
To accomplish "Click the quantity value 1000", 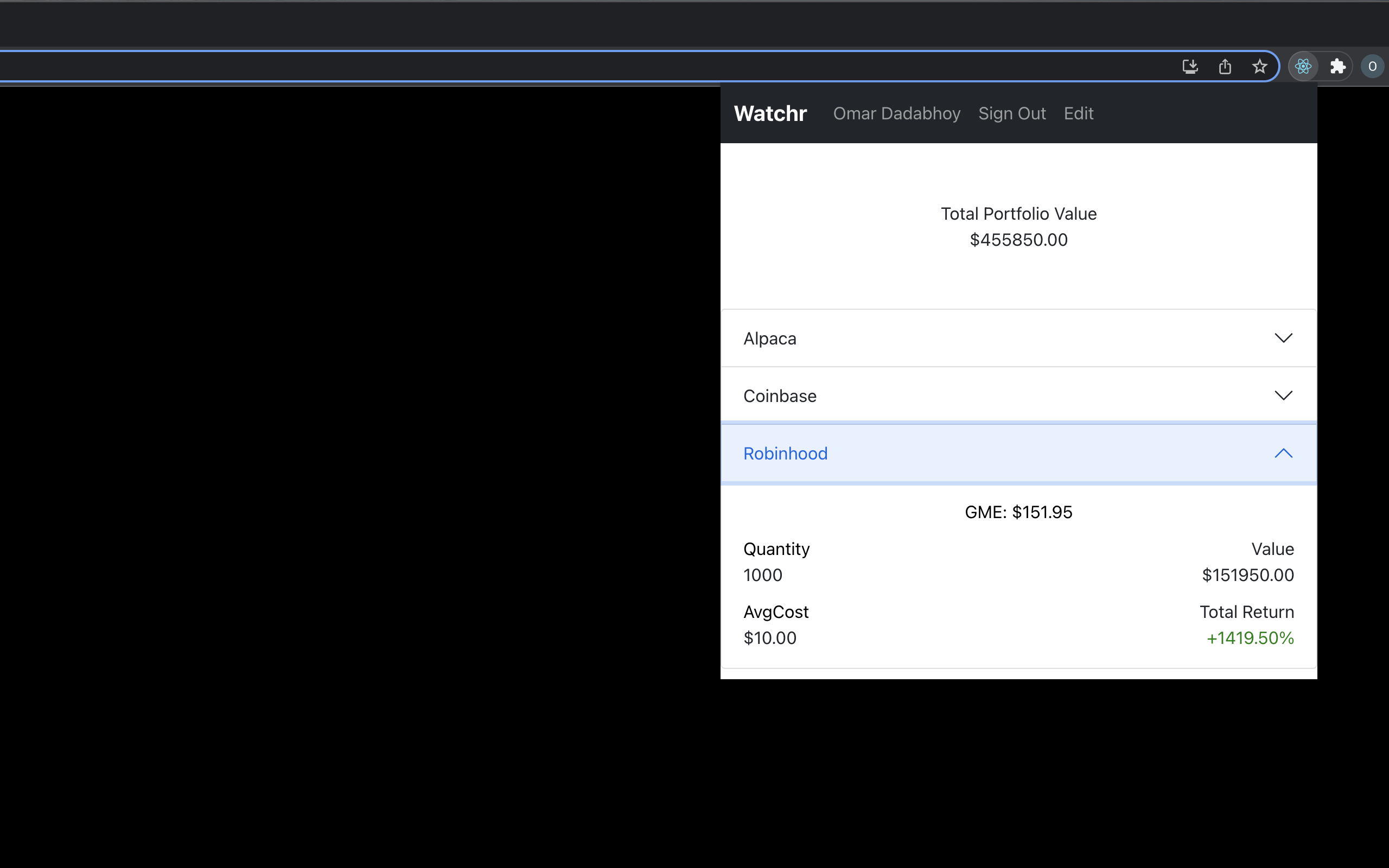I will pos(762,575).
